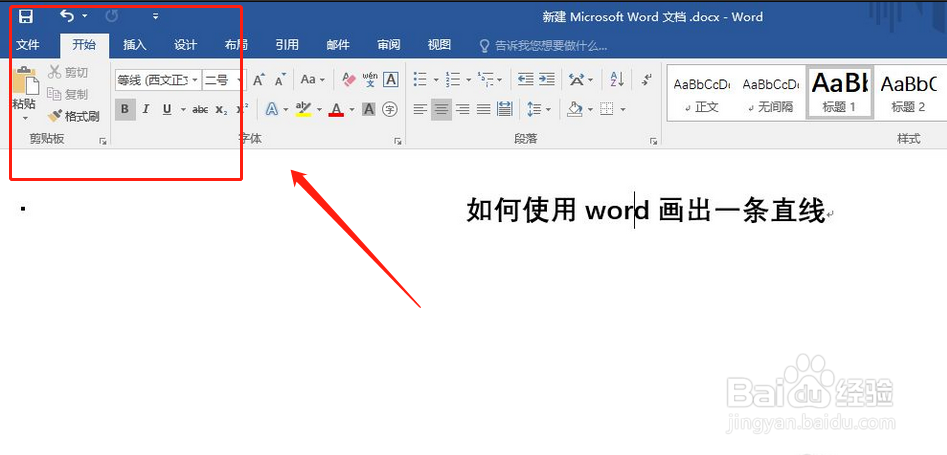Click the 剪切 cut button

click(68, 73)
